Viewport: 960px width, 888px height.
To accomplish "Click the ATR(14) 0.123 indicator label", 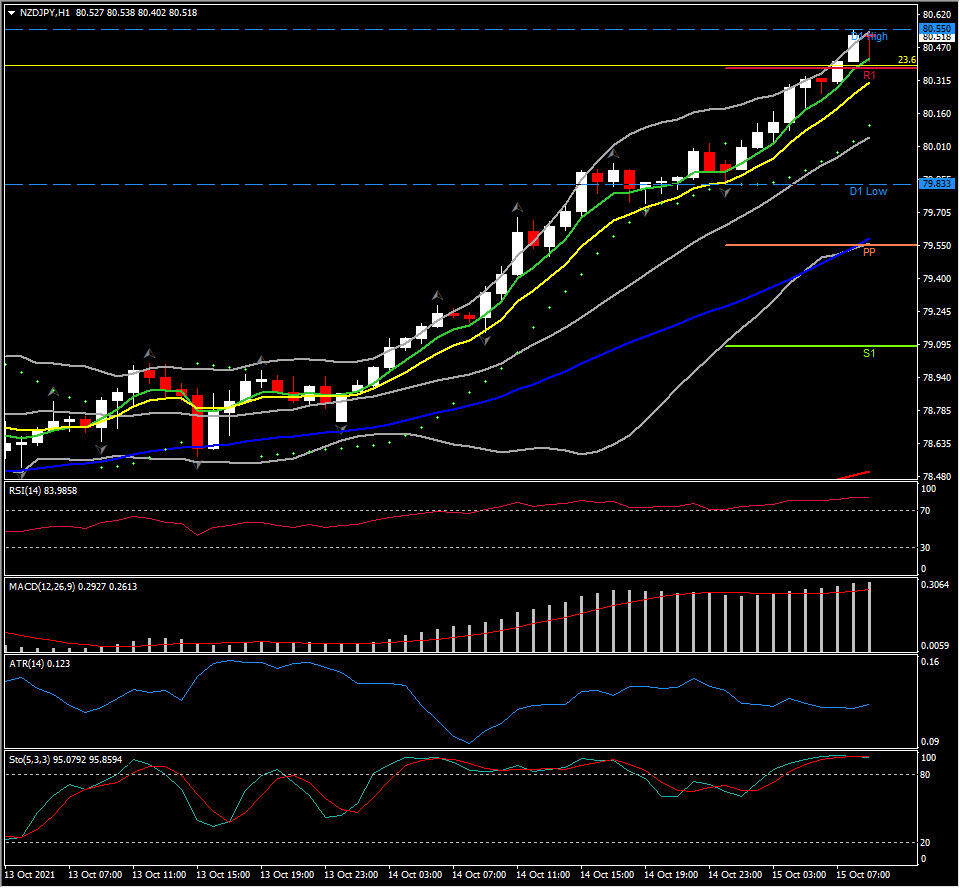I will (x=40, y=663).
